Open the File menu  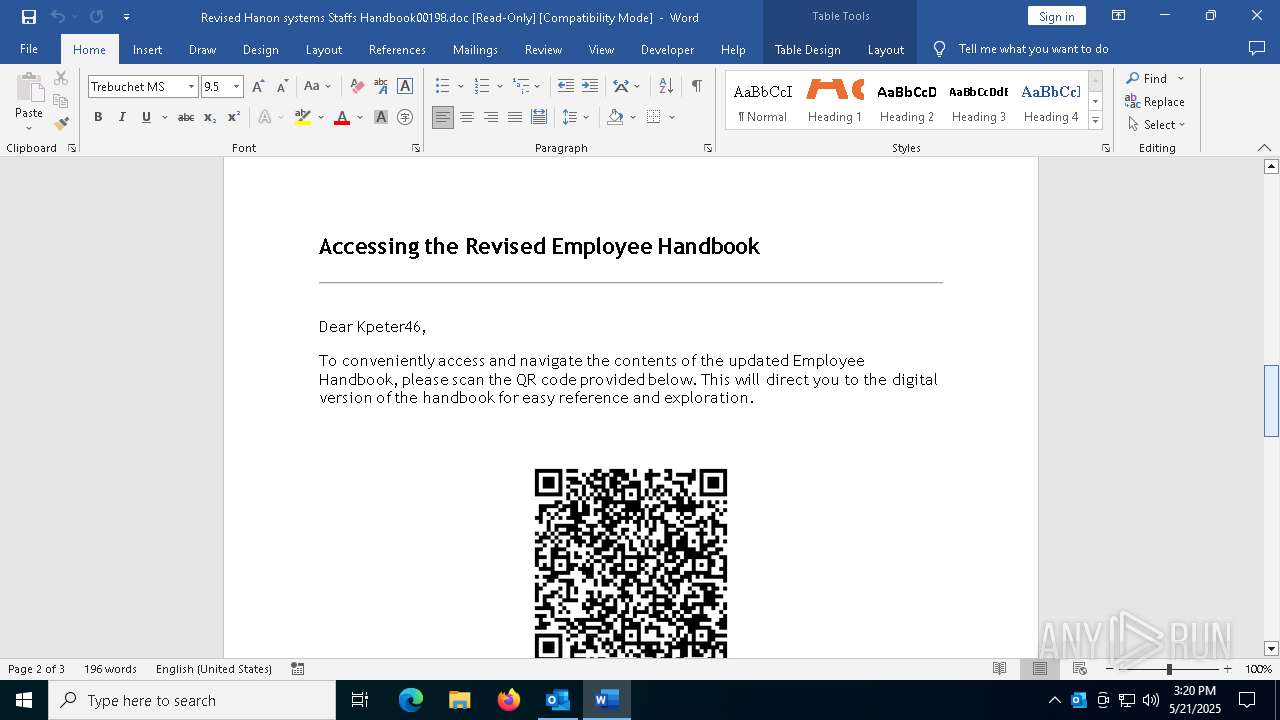pyautogui.click(x=29, y=49)
